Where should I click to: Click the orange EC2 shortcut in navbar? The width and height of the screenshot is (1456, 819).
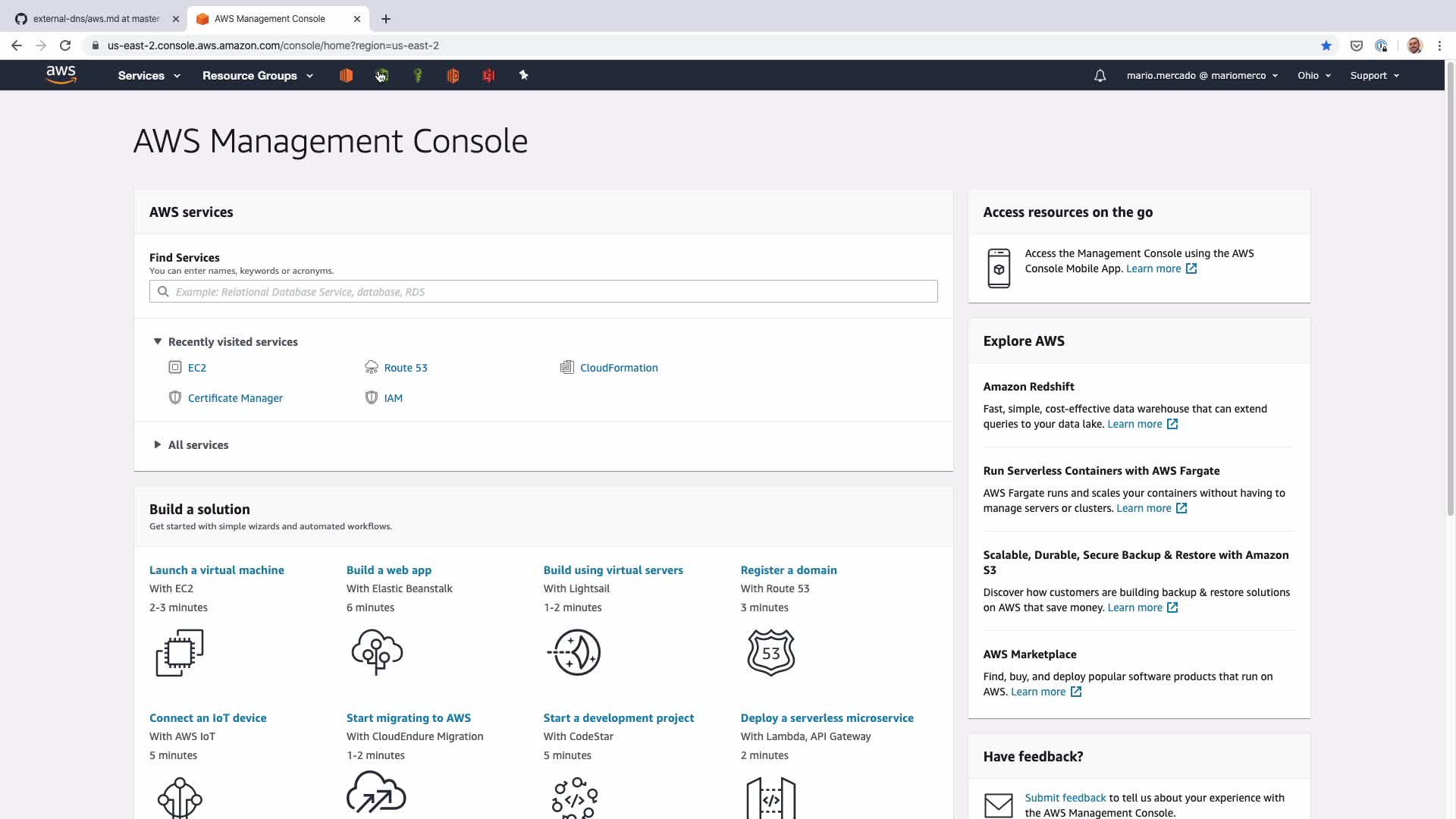[346, 75]
